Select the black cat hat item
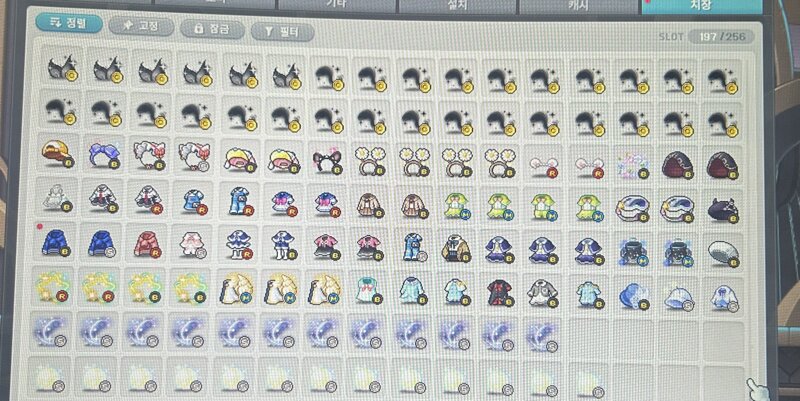 coord(723,209)
